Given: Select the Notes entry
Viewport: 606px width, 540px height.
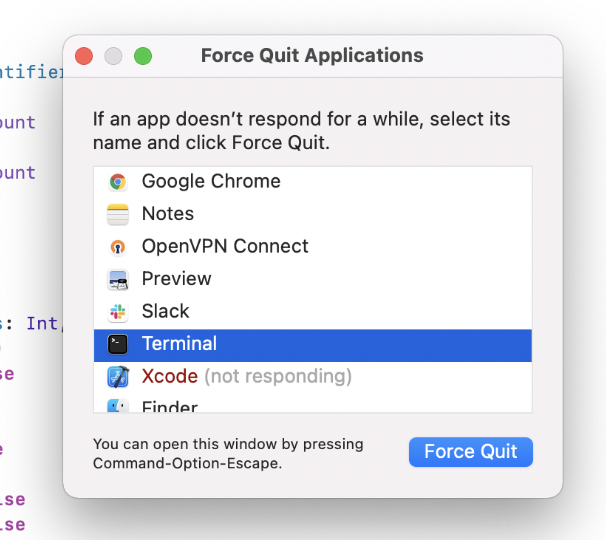Looking at the screenshot, I should point(168,214).
